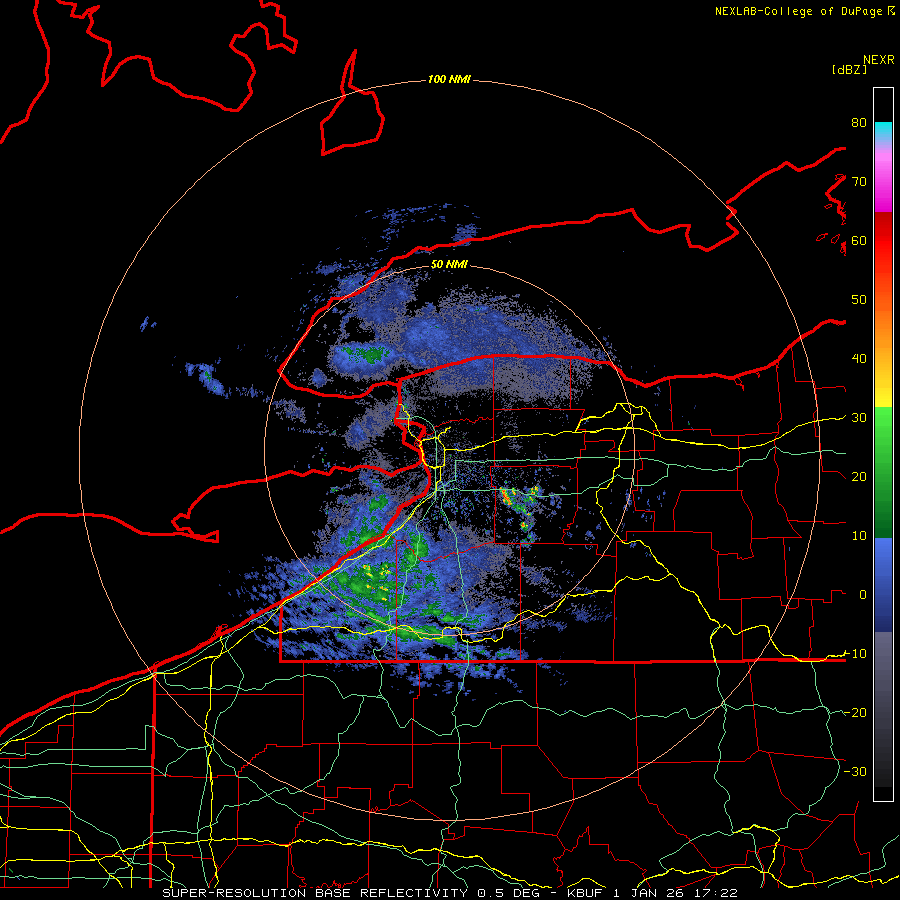
Task: Click the 60 value on the dBZ scale
Action: 859,241
